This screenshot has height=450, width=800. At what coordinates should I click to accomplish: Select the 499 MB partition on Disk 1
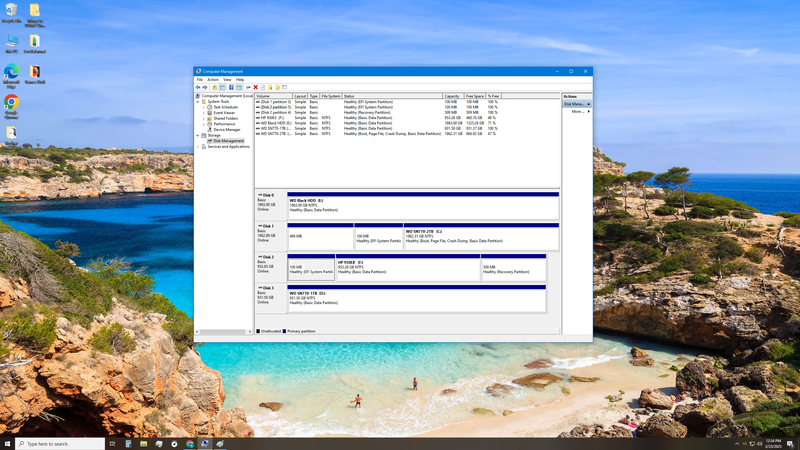(x=320, y=236)
